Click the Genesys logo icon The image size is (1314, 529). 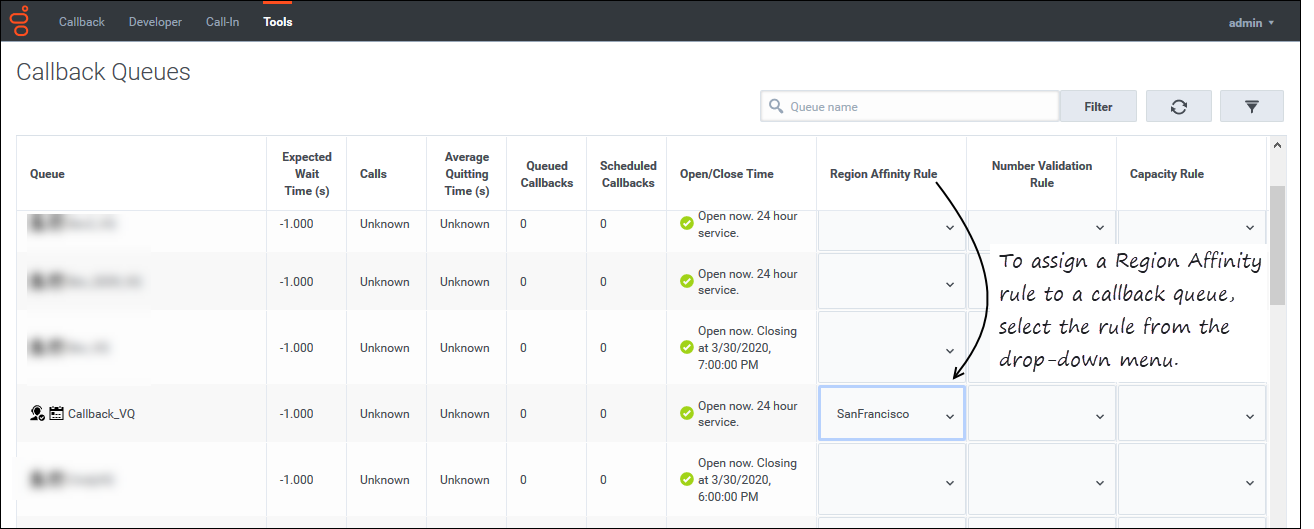coord(20,21)
